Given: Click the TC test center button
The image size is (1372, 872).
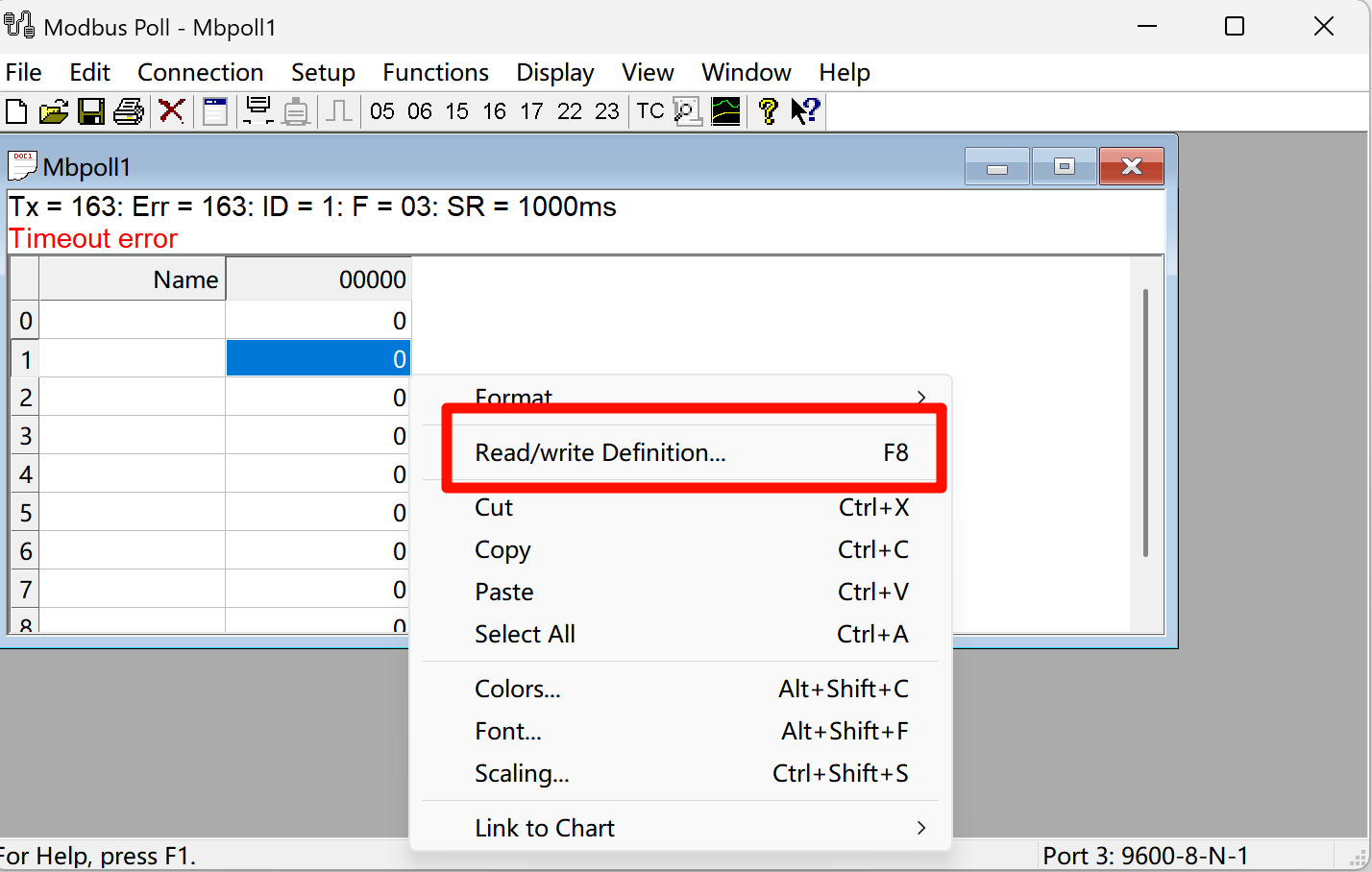Looking at the screenshot, I should click(x=650, y=111).
